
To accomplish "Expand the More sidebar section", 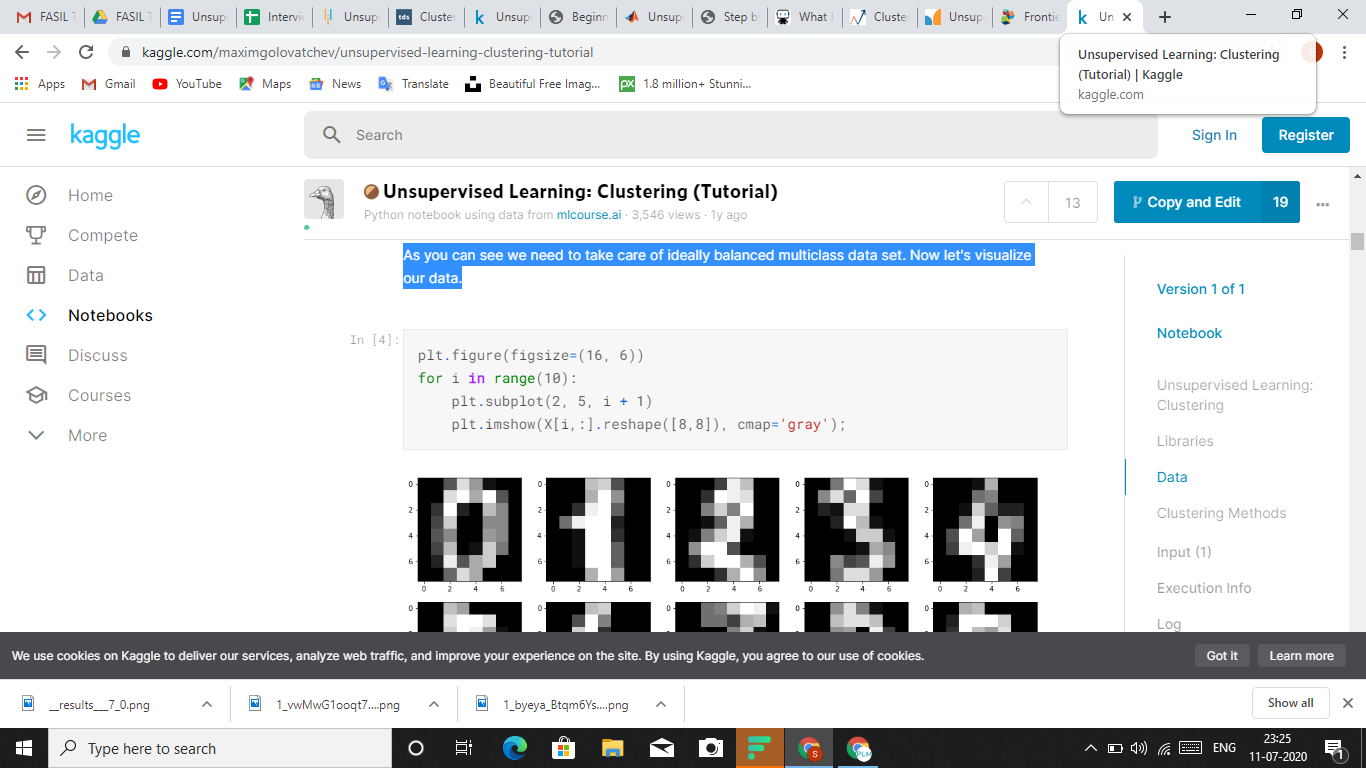I will 87,435.
